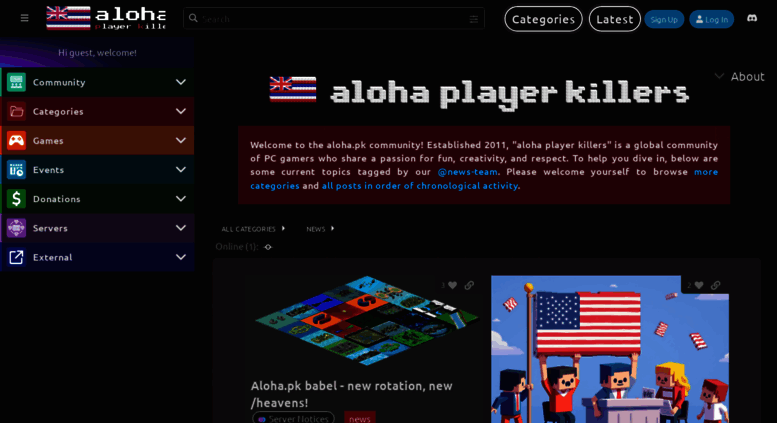Open the Categories top navigation

point(543,19)
